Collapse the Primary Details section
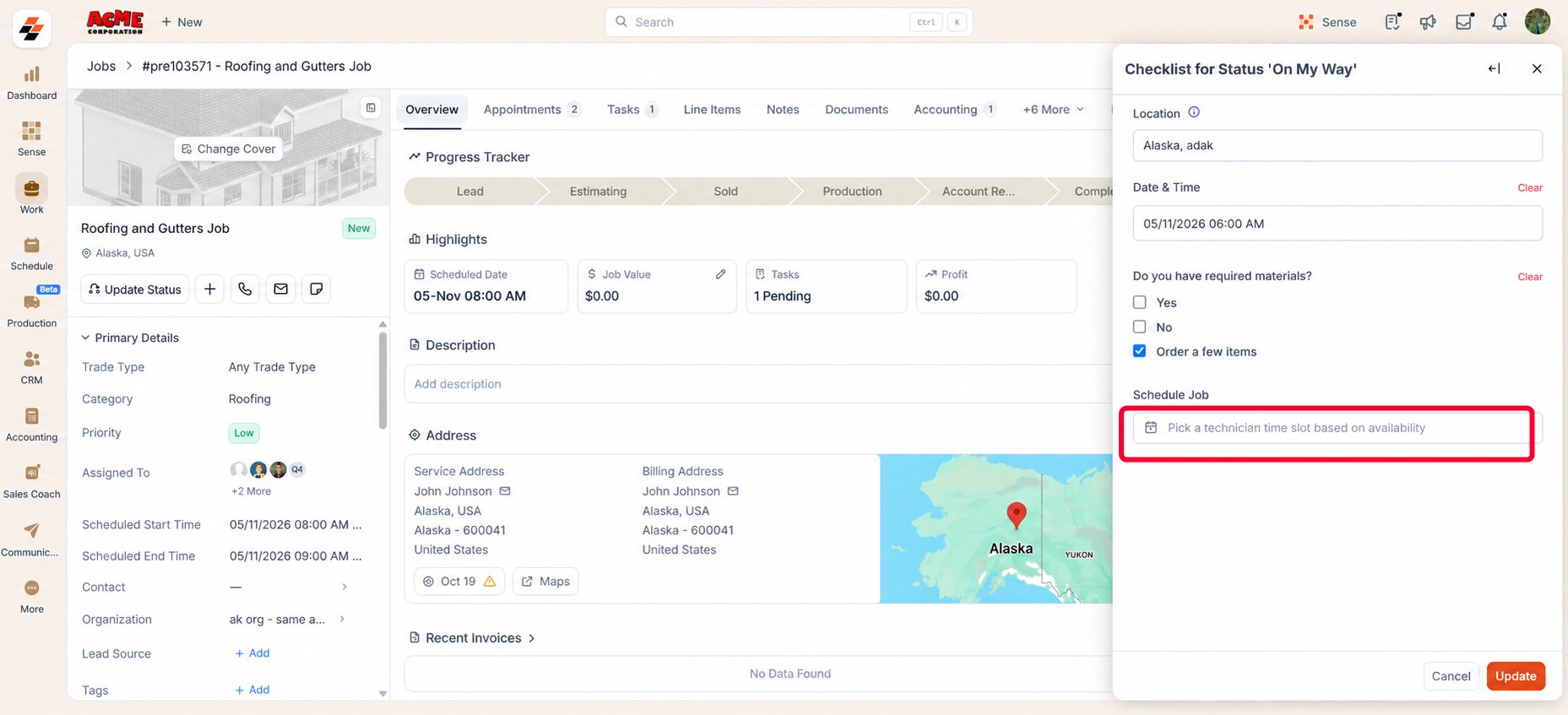The height and width of the screenshot is (715, 1568). [x=85, y=338]
